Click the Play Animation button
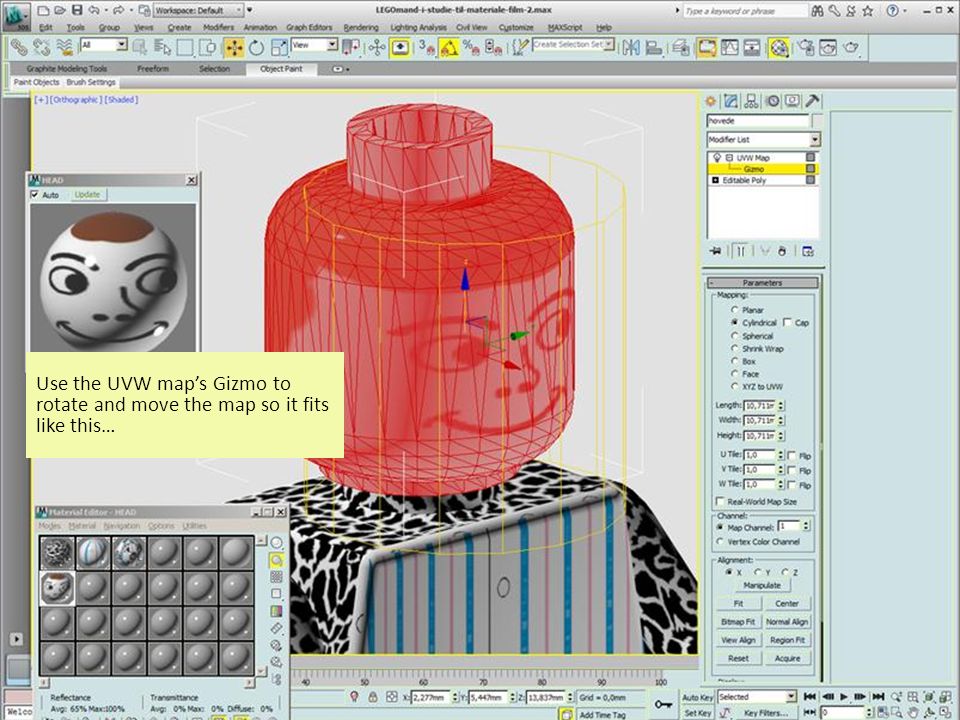The width and height of the screenshot is (960, 720). coord(844,697)
